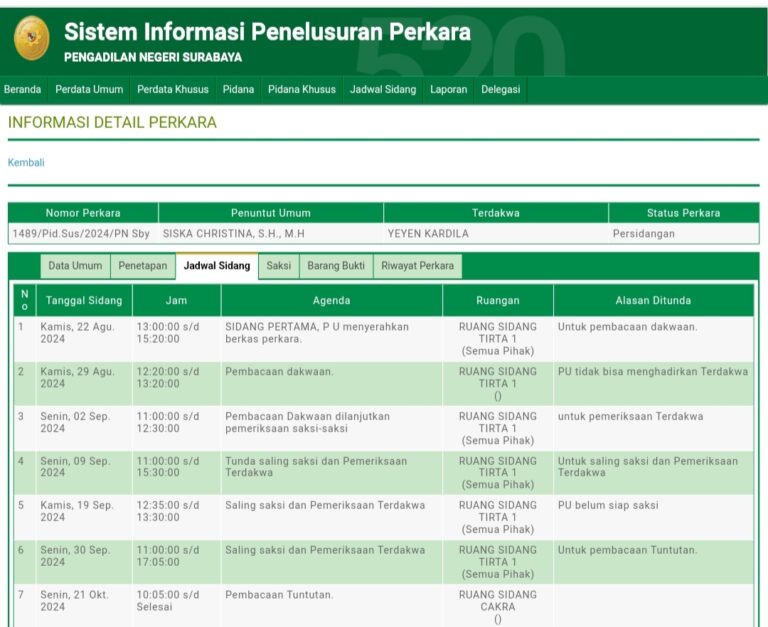Screen dimensions: 768x627
Task: Click time 13:00:00 s/d 15:20:00
Action: click(x=168, y=333)
